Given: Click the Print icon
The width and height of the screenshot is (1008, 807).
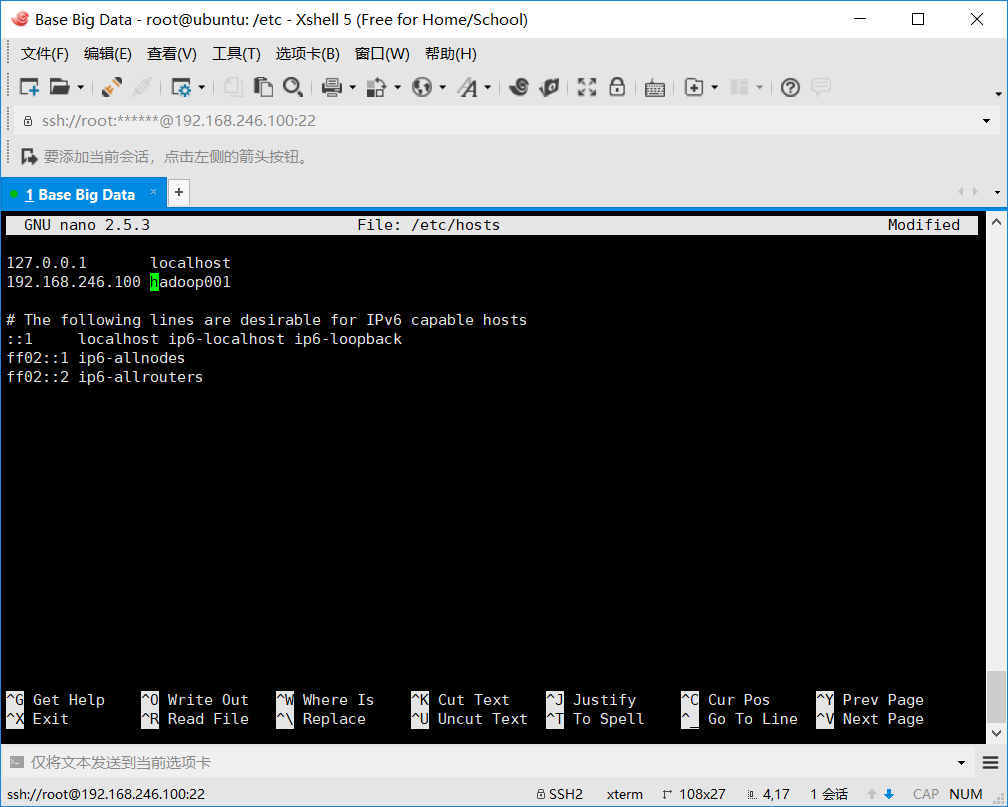Looking at the screenshot, I should [332, 87].
